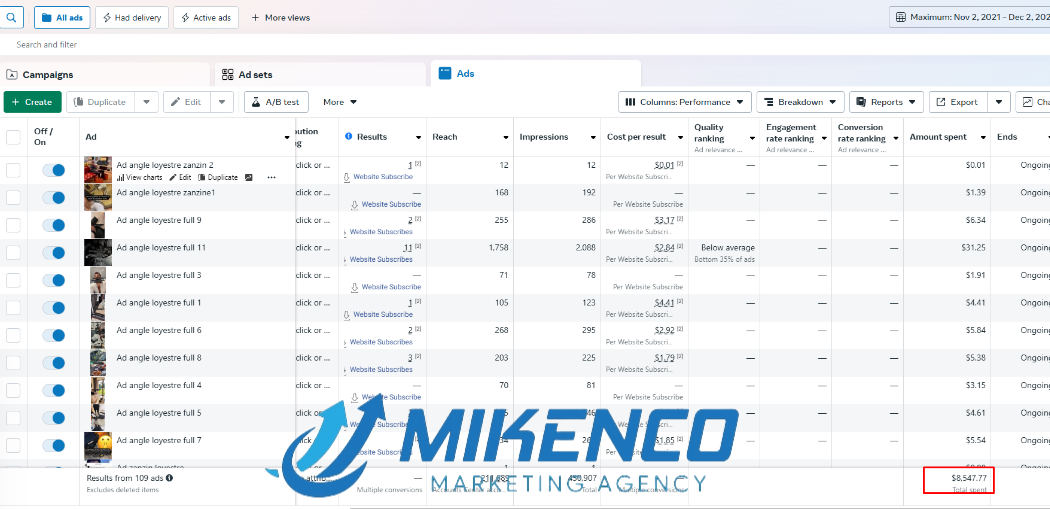Viewport: 1050px width, 509px height.
Task: Open Columns: Performance dropdown
Action: 684,102
